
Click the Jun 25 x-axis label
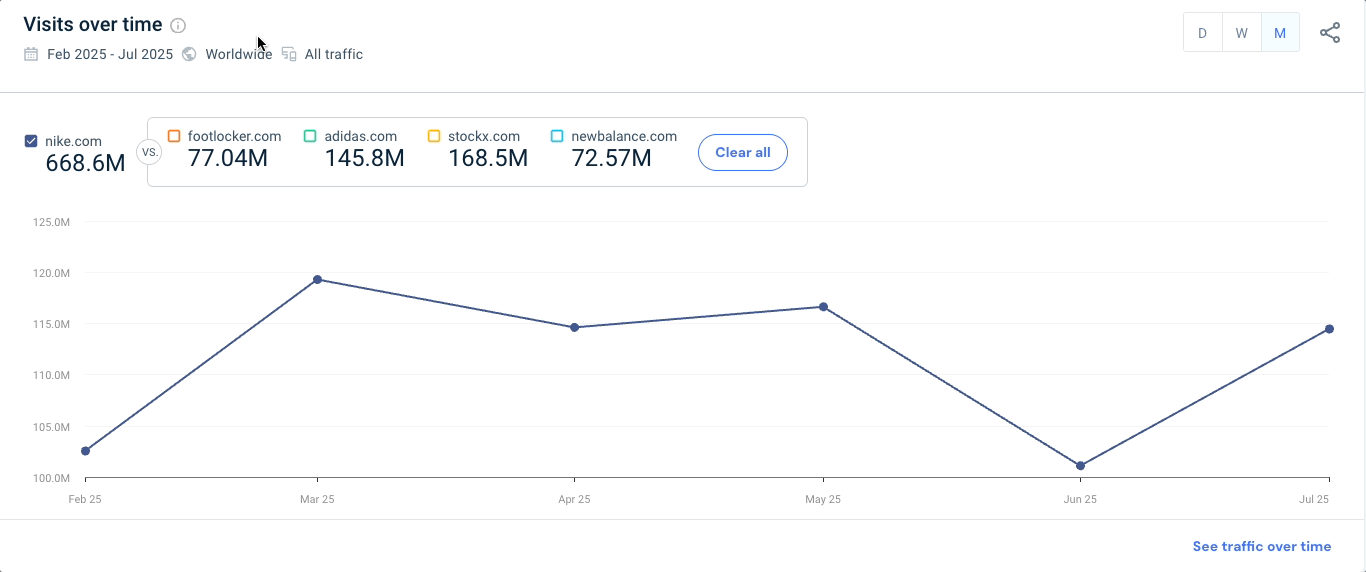(x=1080, y=499)
